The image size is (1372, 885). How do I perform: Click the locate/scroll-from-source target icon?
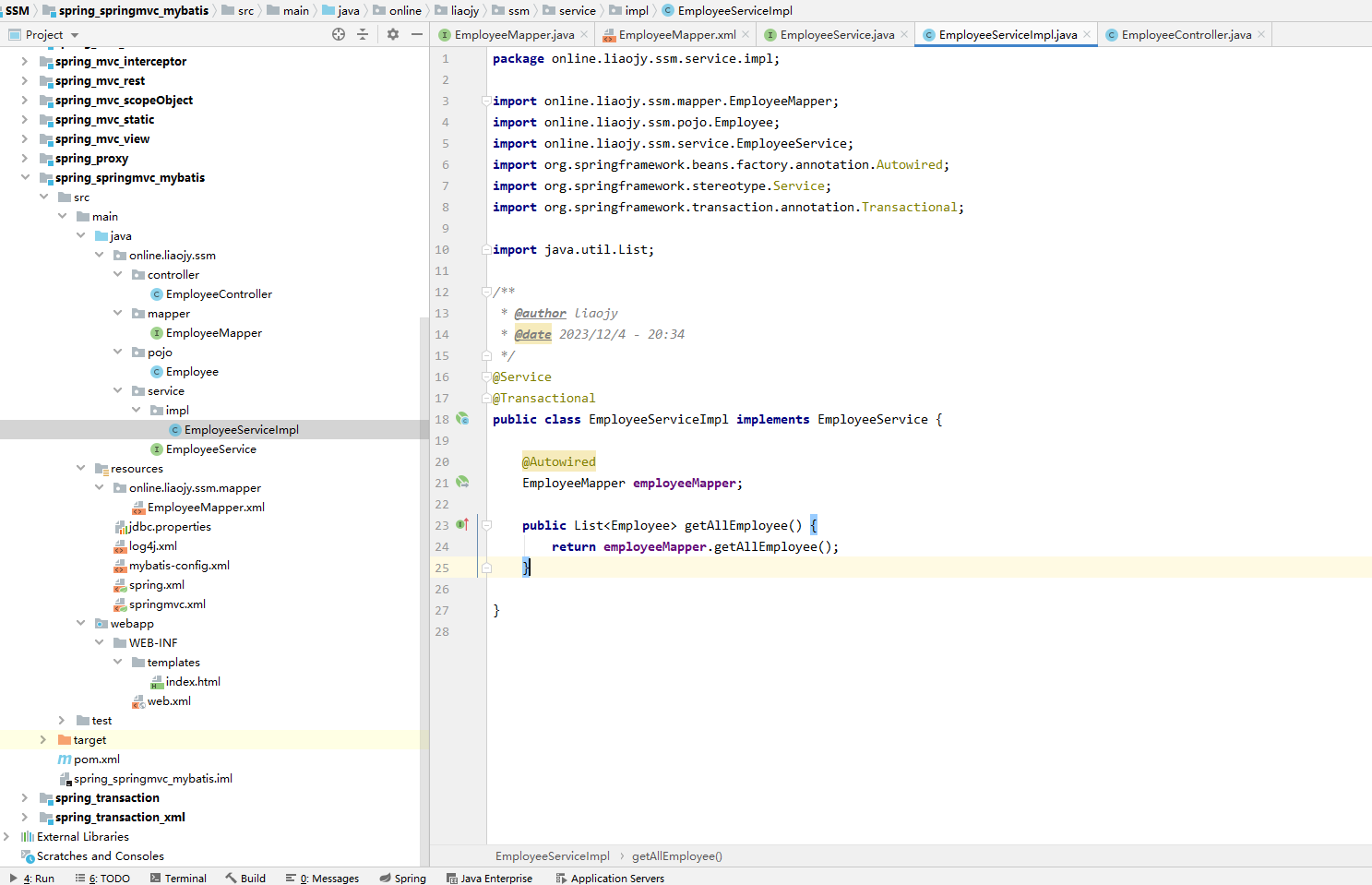339,34
